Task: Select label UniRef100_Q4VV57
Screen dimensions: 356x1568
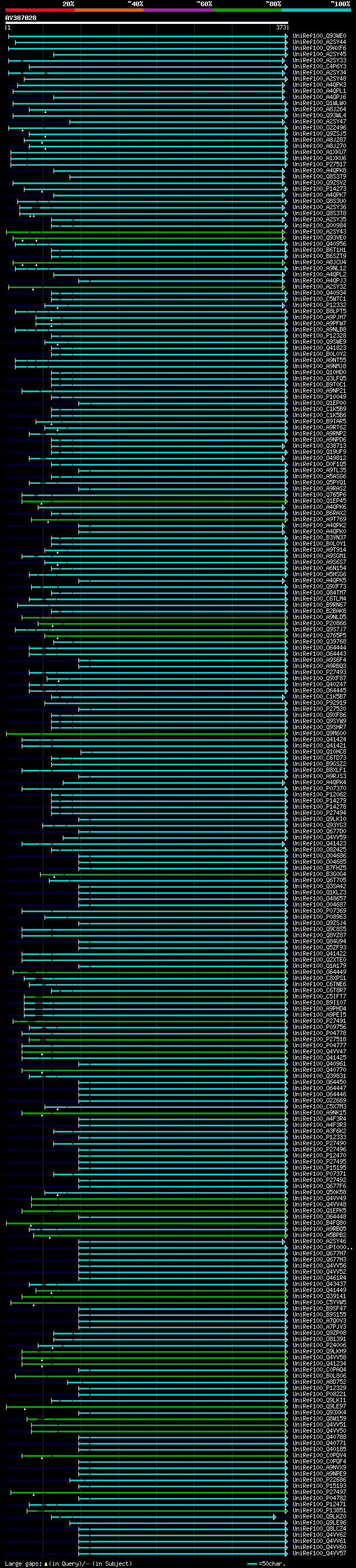Action: pos(319,1554)
